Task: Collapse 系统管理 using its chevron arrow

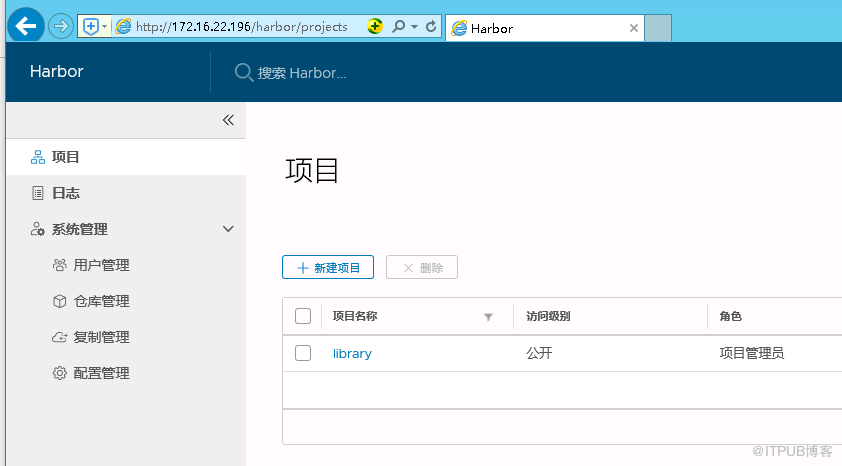Action: [x=228, y=229]
